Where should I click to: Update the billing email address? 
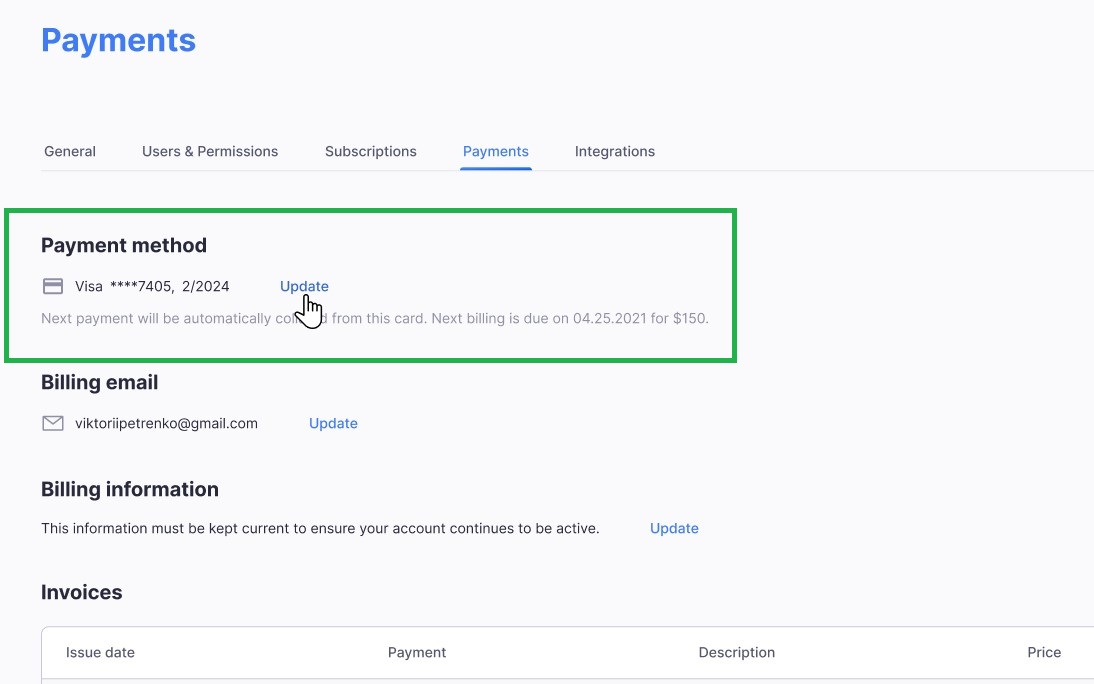pyautogui.click(x=333, y=423)
